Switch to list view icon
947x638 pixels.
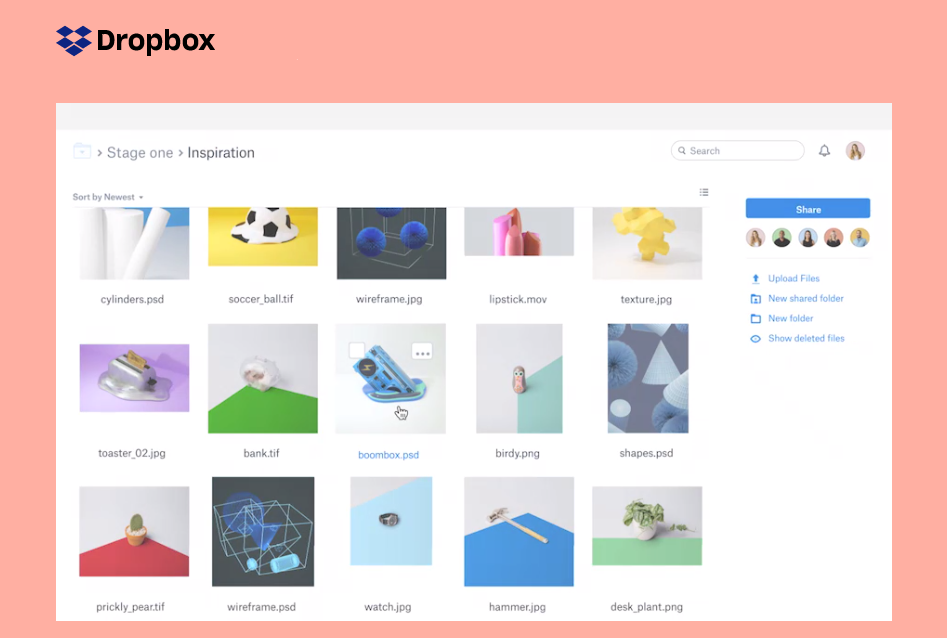point(704,192)
